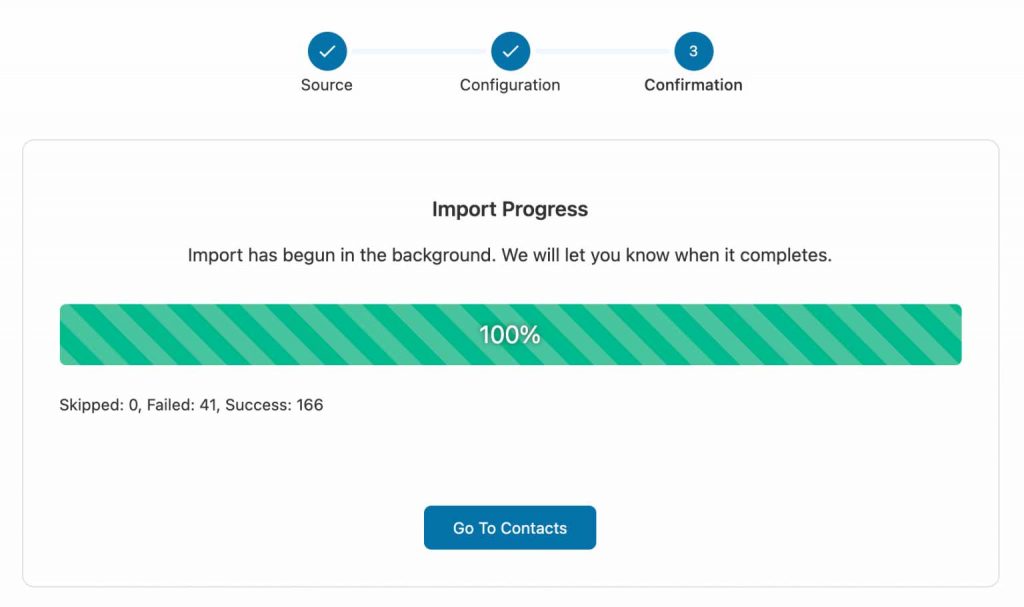Screen dimensions: 1024x607
Task: Click the Failed: 41 count
Action: point(182,405)
